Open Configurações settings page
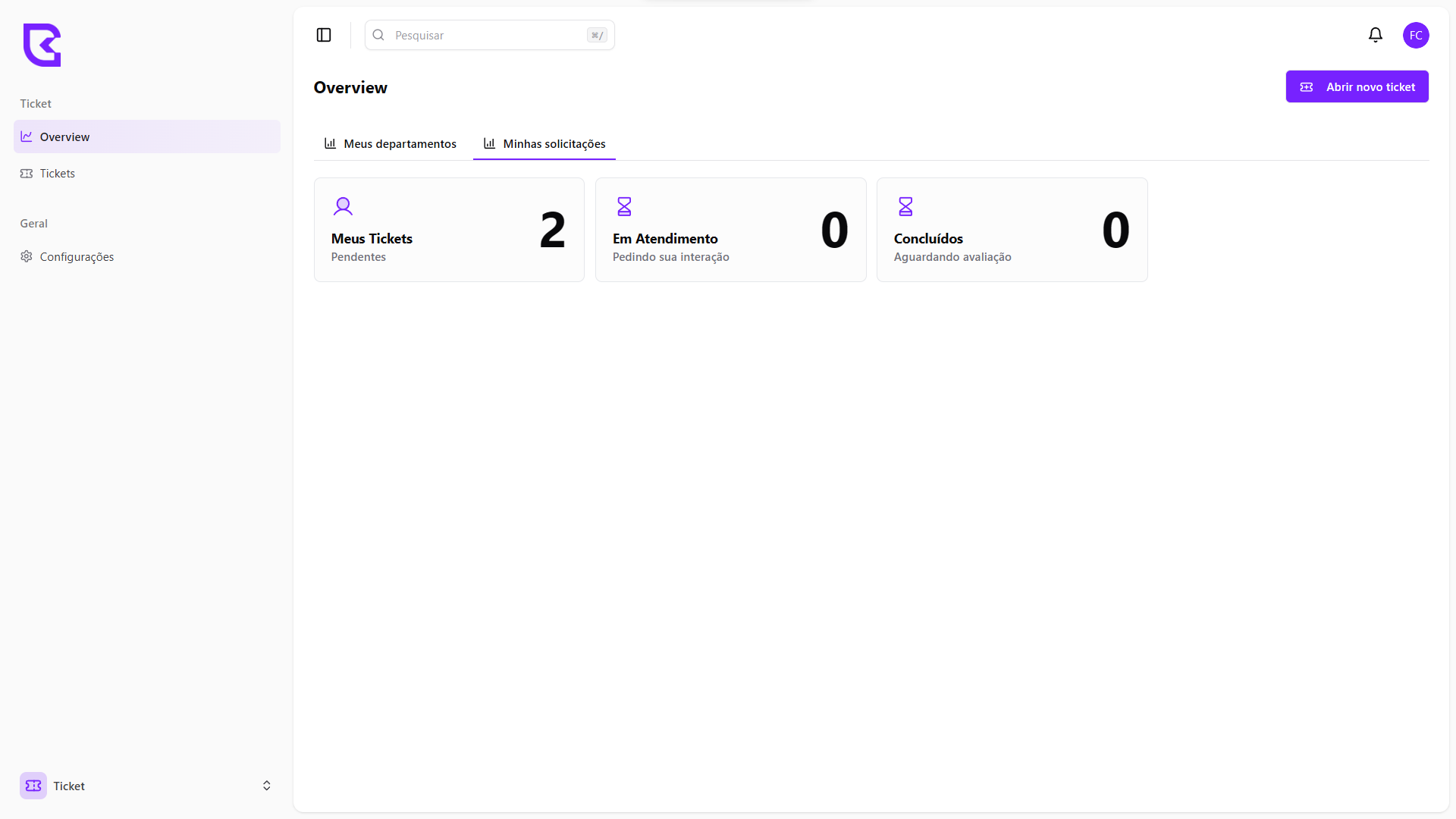 click(77, 256)
